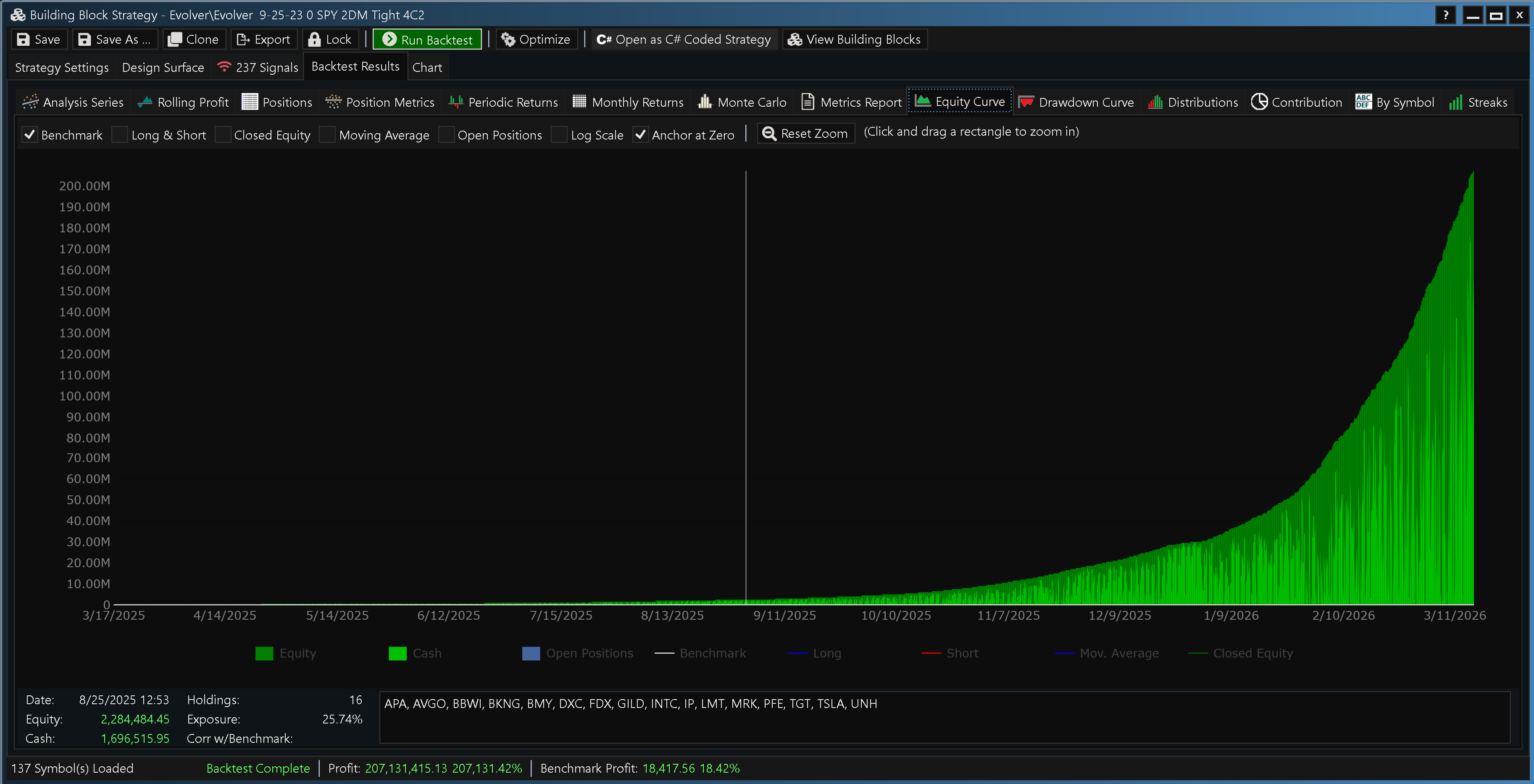The width and height of the screenshot is (1534, 784).
Task: Open the Metrics Report document
Action: [852, 103]
